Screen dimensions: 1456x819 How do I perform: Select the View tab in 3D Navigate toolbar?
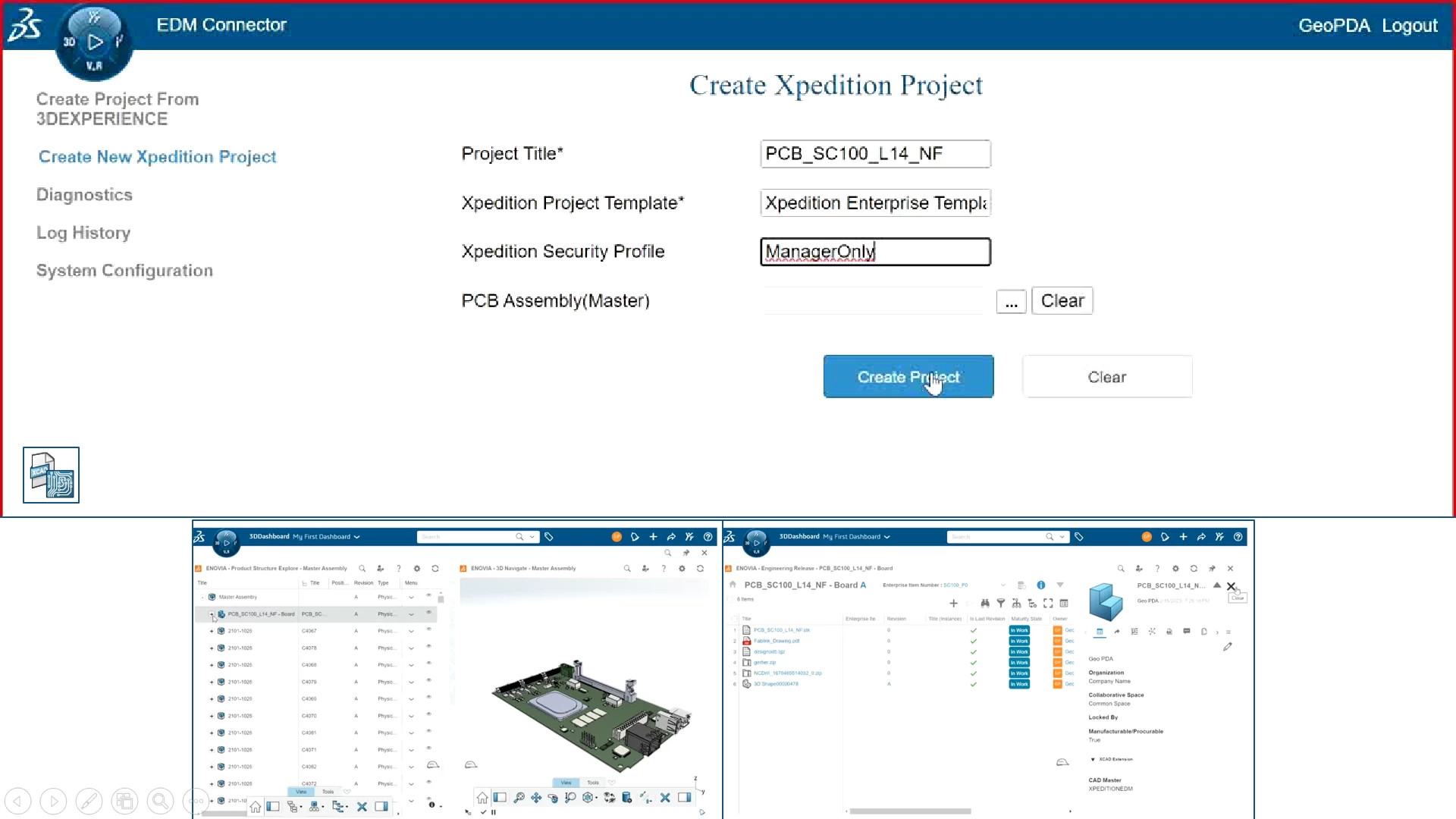click(566, 783)
